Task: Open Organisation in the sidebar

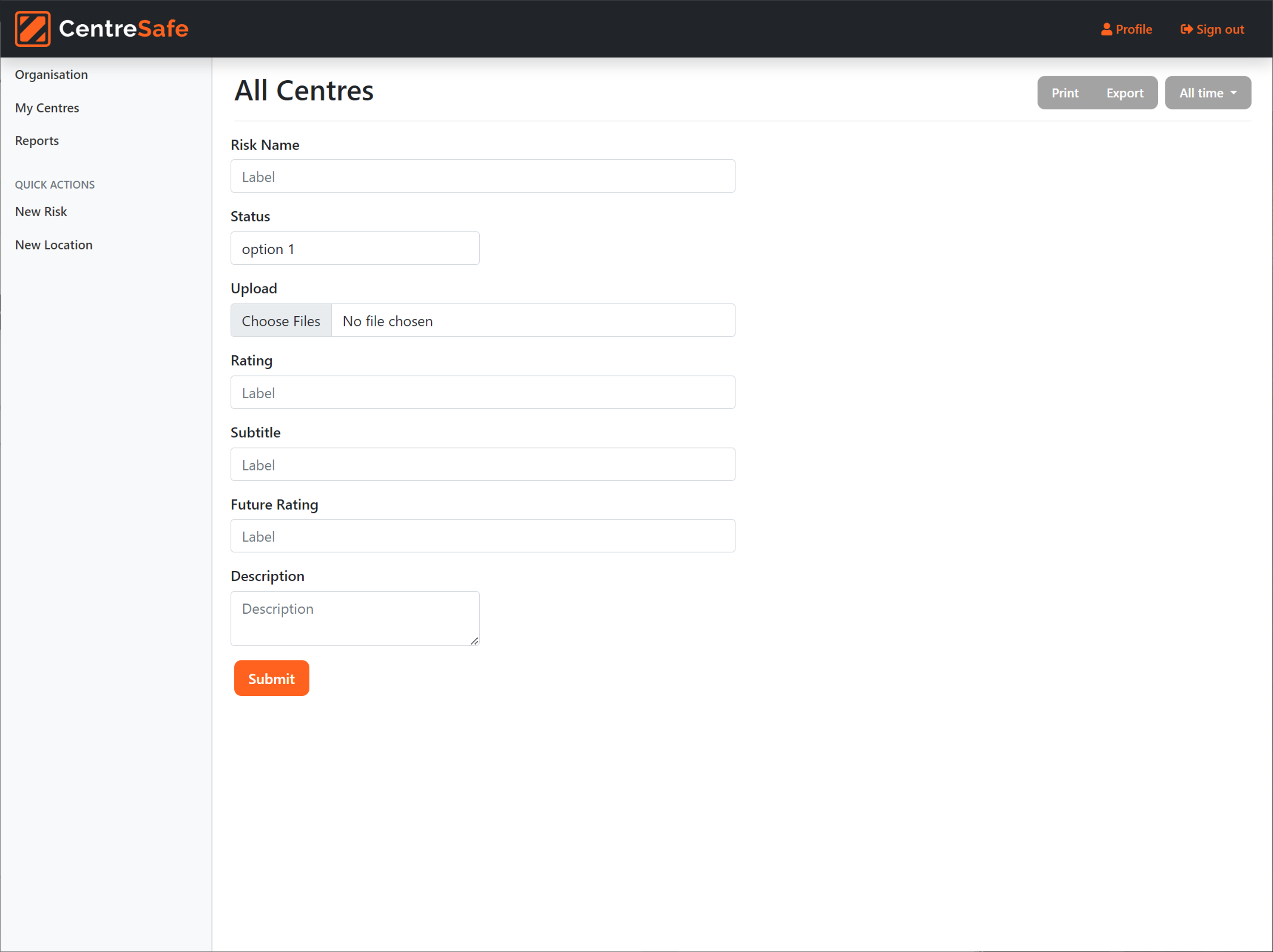Action: 51,75
